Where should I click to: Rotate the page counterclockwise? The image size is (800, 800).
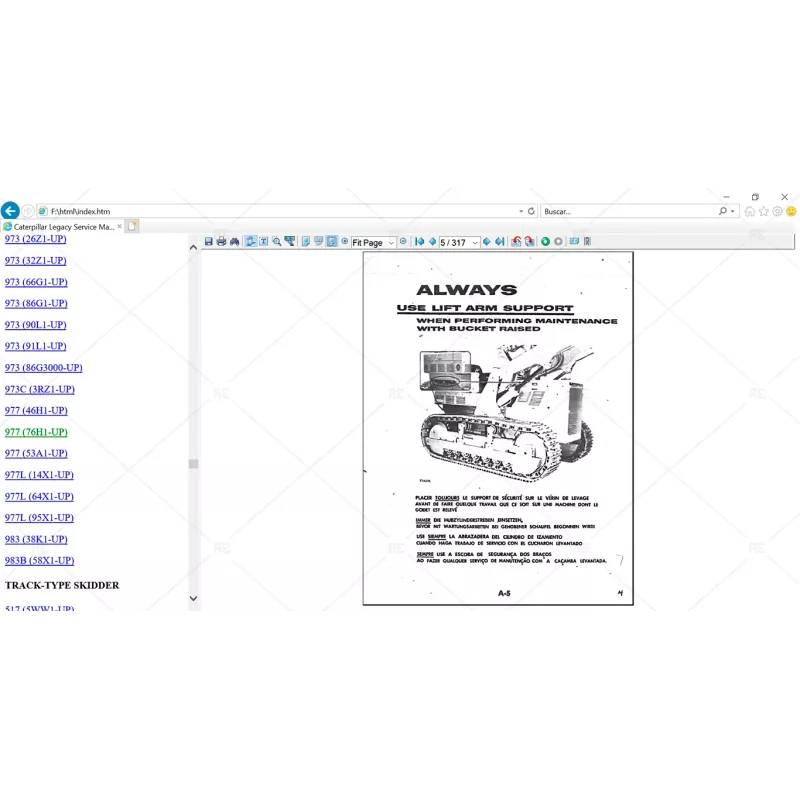click(x=517, y=242)
